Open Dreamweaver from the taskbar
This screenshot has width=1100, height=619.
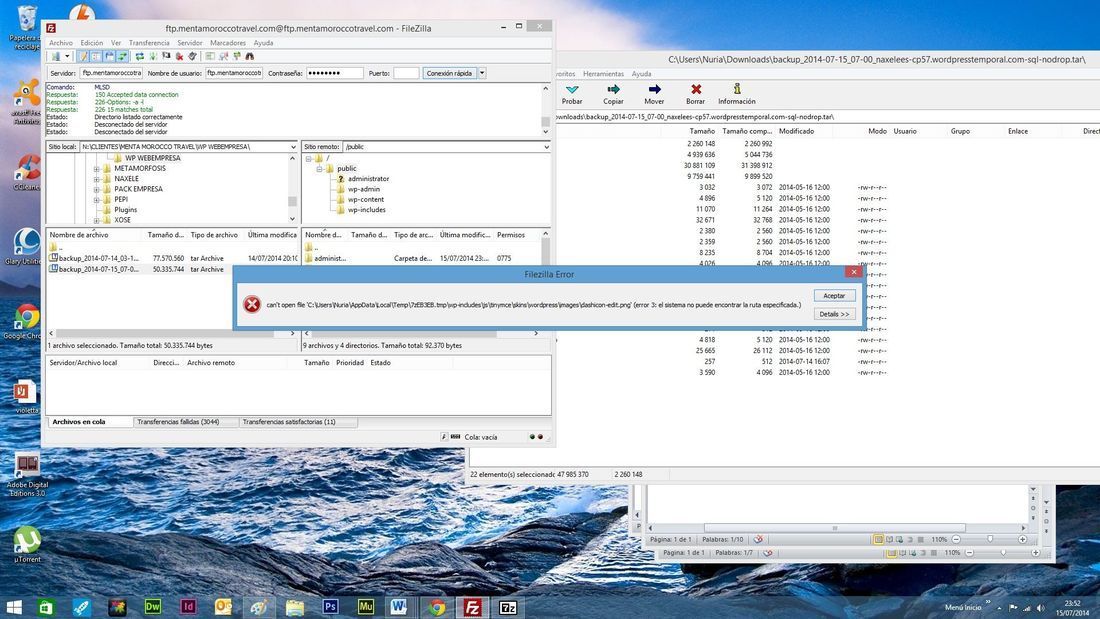[152, 606]
